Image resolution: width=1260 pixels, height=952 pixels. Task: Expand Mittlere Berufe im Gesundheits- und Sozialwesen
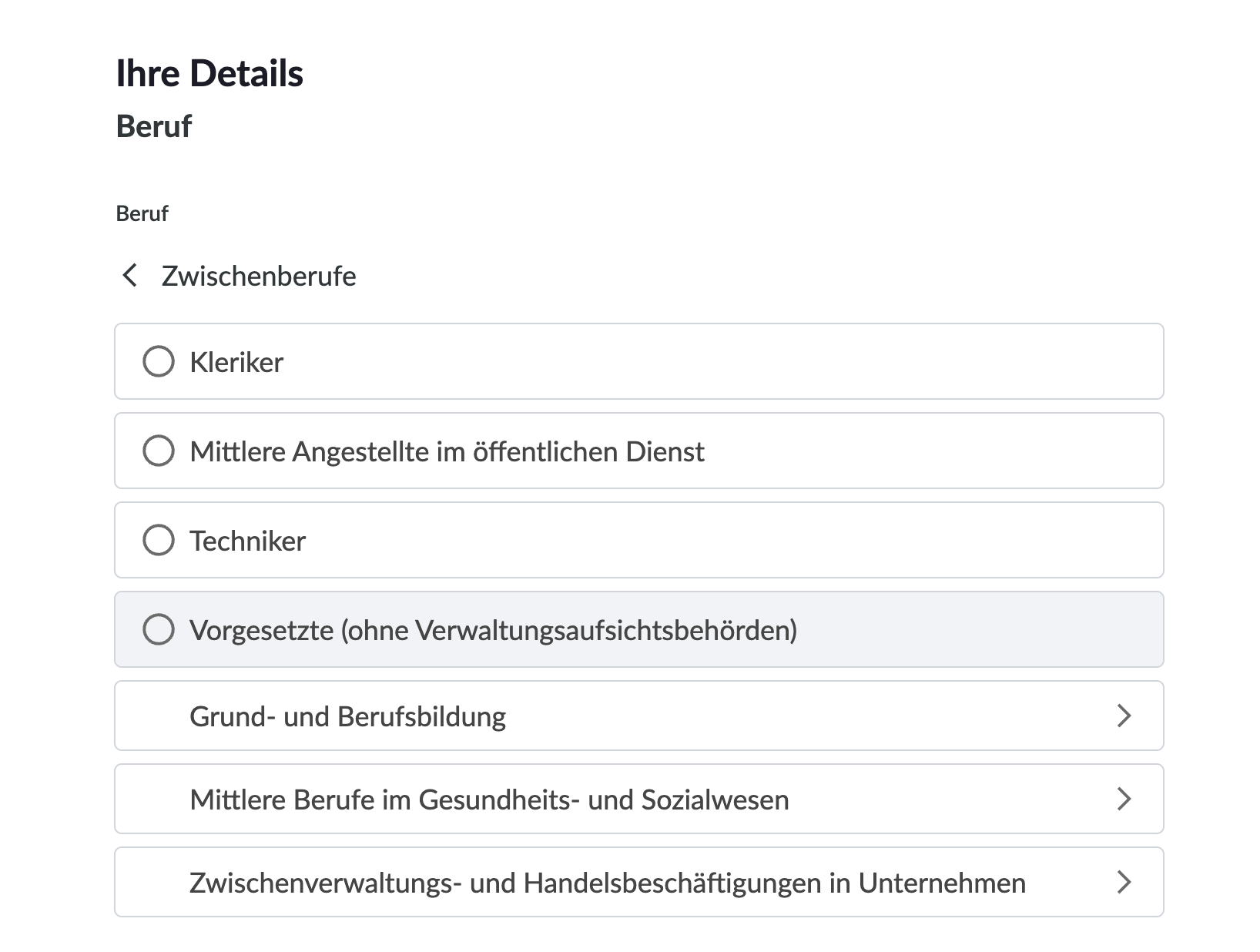coord(489,799)
